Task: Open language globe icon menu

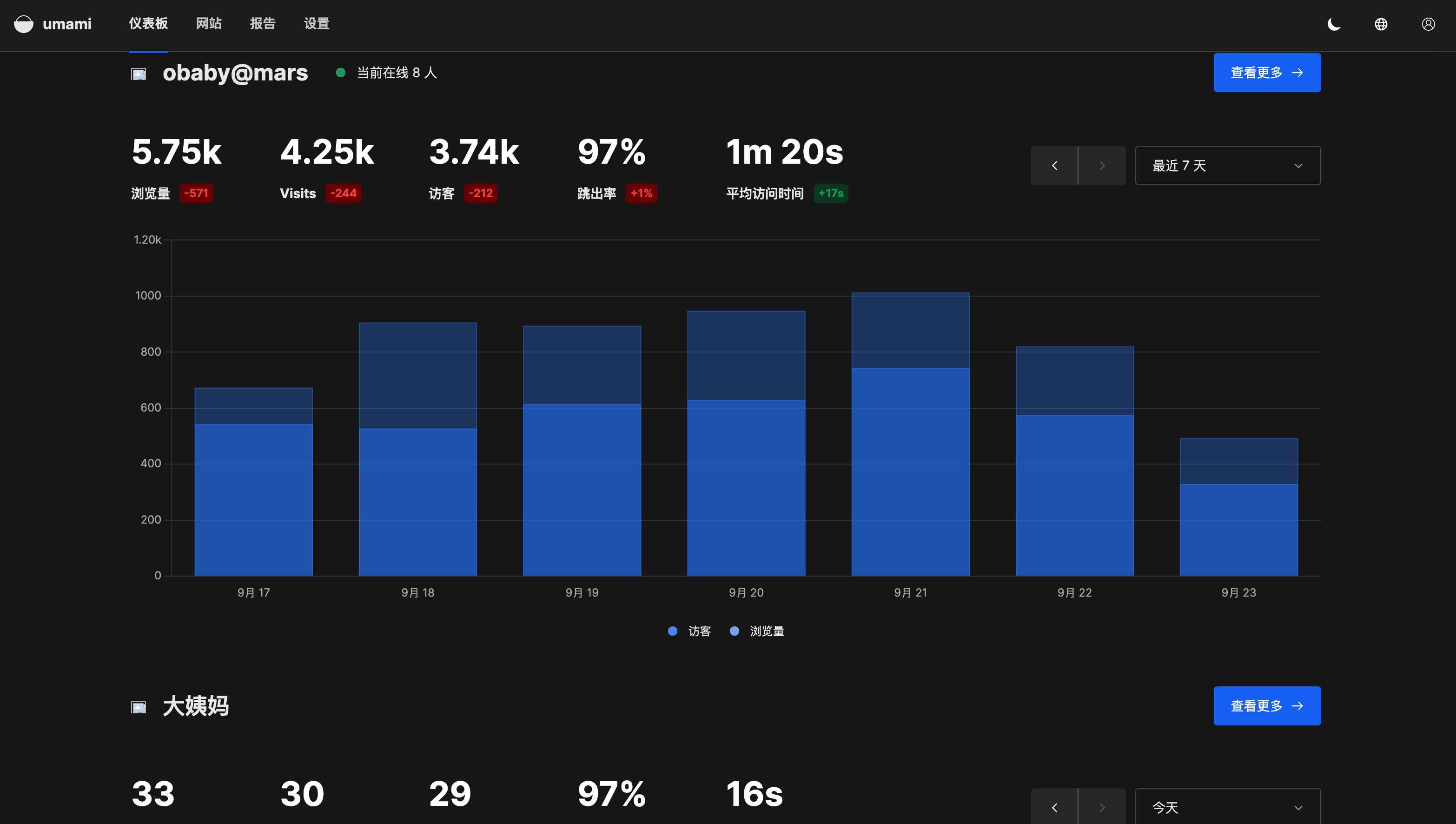Action: click(x=1381, y=24)
